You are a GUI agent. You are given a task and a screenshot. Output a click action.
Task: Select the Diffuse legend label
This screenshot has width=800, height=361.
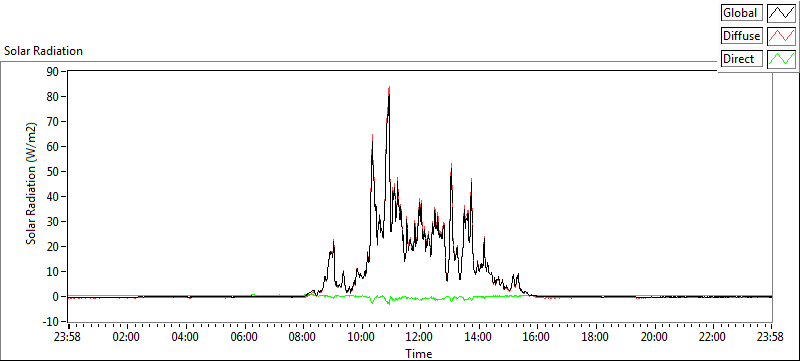click(x=742, y=36)
